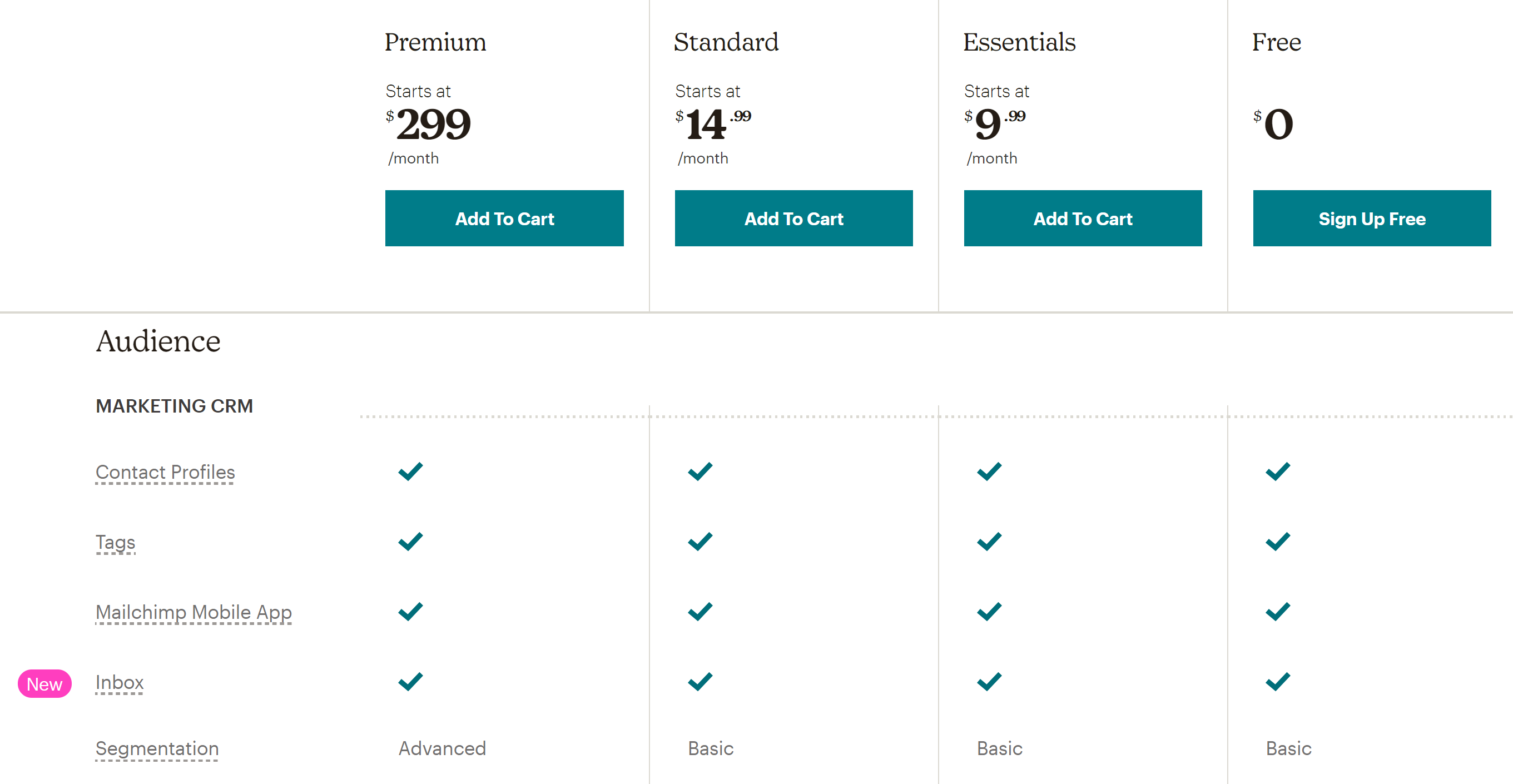Click the pink New badge beside Inbox

pyautogui.click(x=44, y=683)
